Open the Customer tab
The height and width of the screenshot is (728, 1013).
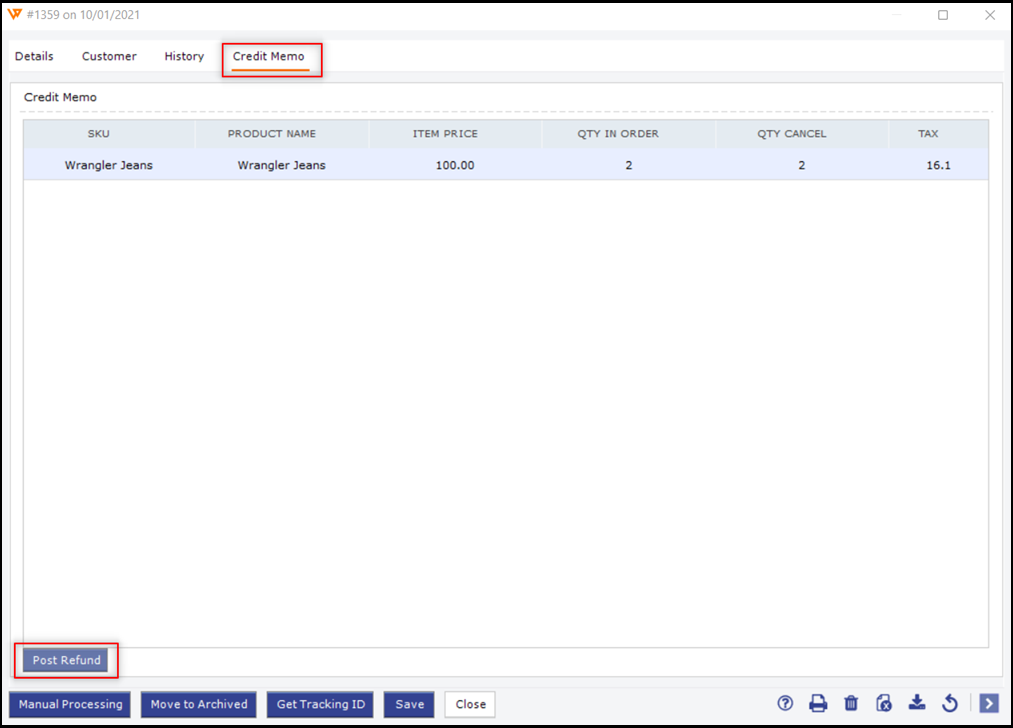[x=109, y=57]
